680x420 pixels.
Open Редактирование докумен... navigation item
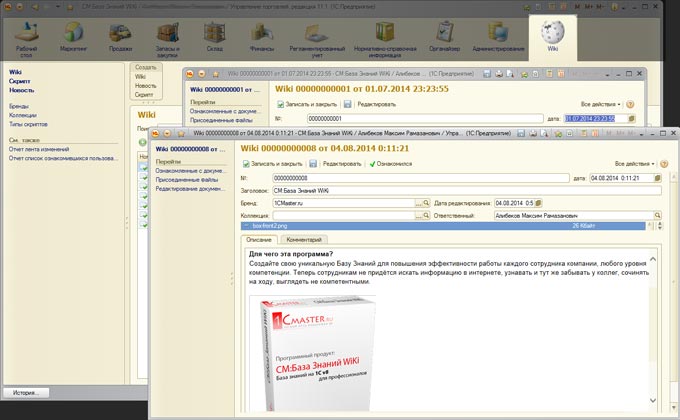pos(190,189)
